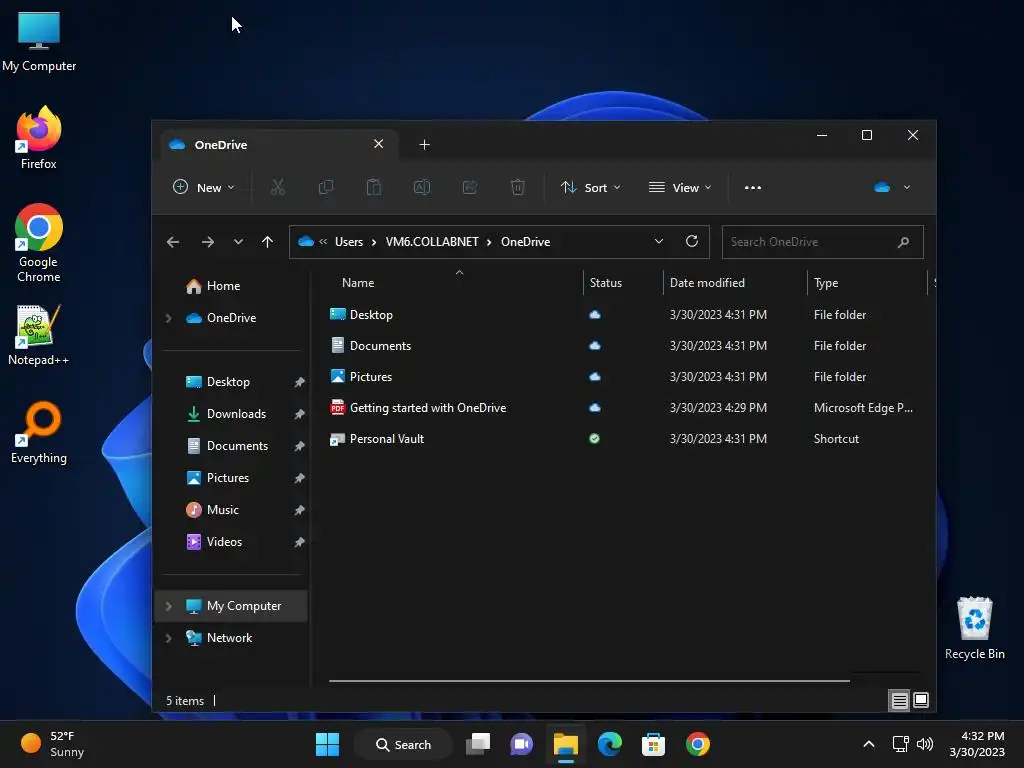Click the search magnifier icon in search box
The width and height of the screenshot is (1024, 768).
(903, 242)
